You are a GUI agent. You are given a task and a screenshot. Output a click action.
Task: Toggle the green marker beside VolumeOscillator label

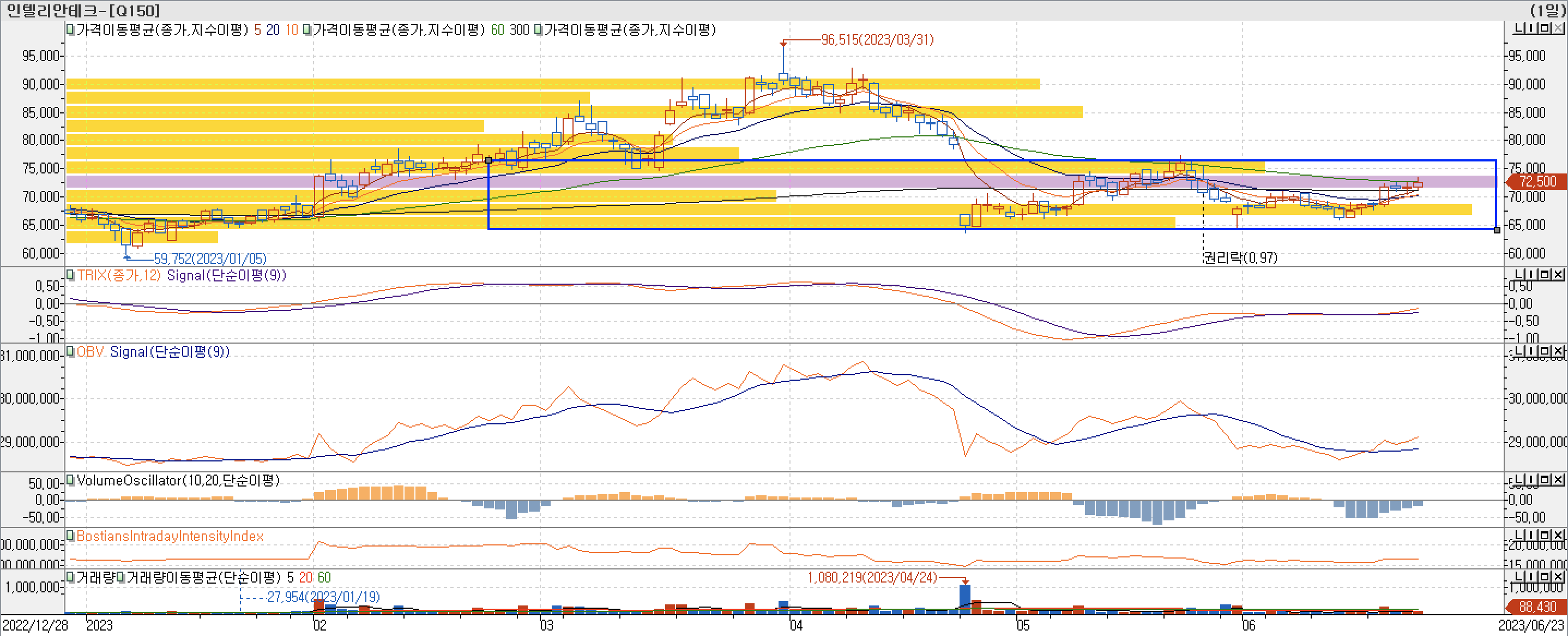click(x=71, y=480)
